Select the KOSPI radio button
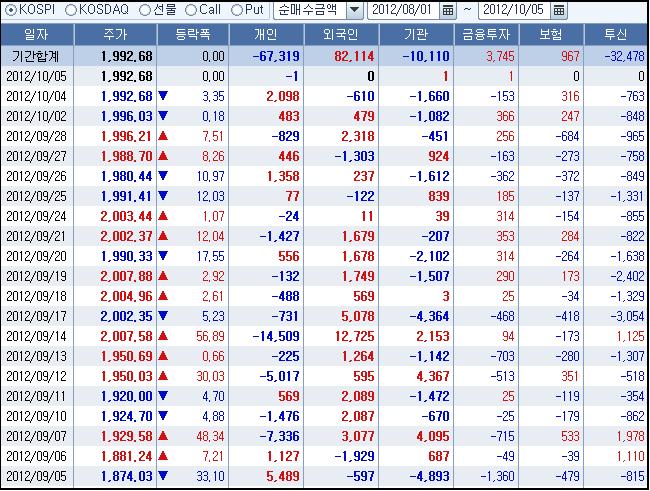 click(10, 10)
